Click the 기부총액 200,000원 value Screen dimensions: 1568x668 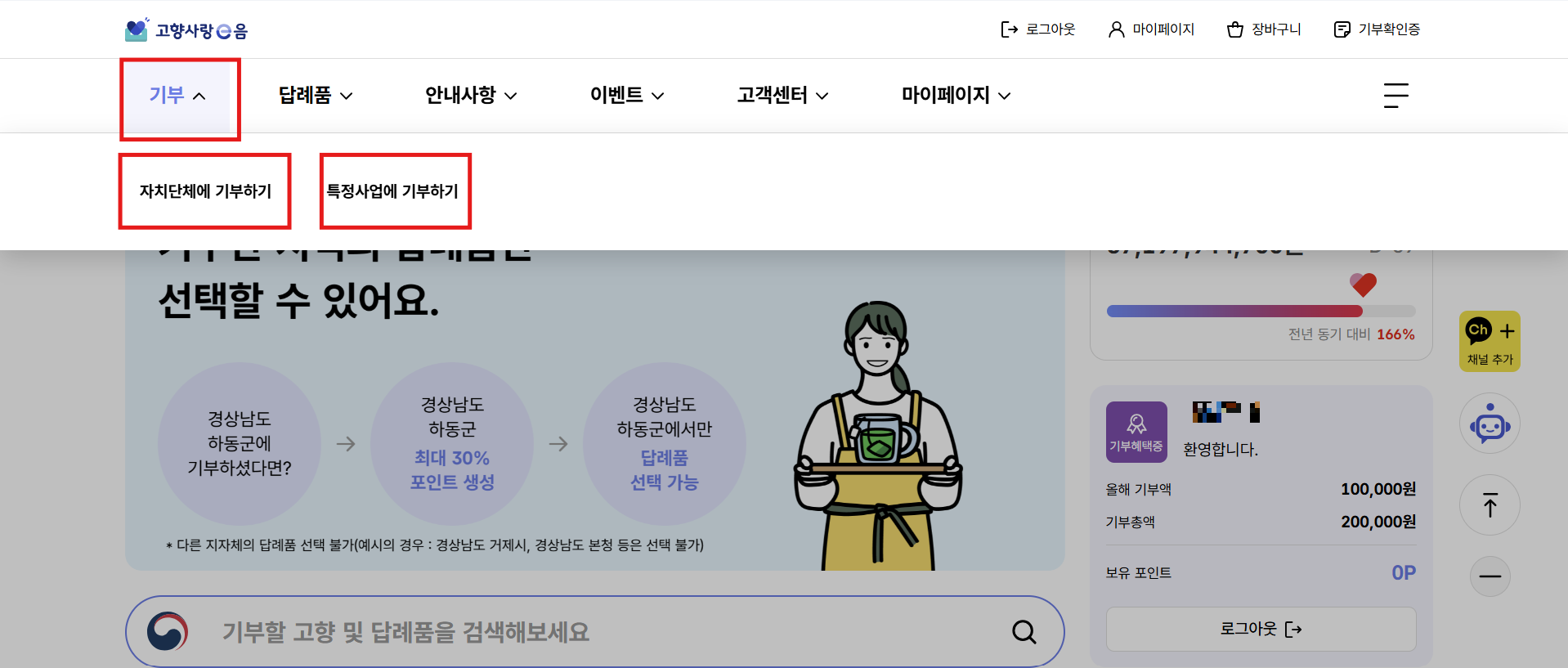tap(1378, 522)
